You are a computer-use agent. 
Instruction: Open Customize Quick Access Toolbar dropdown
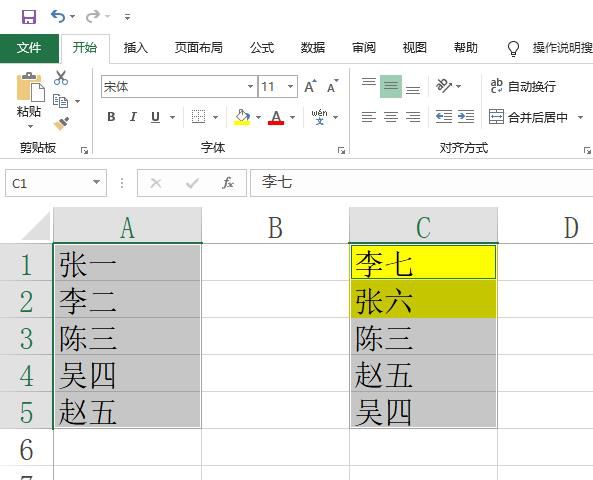[127, 17]
